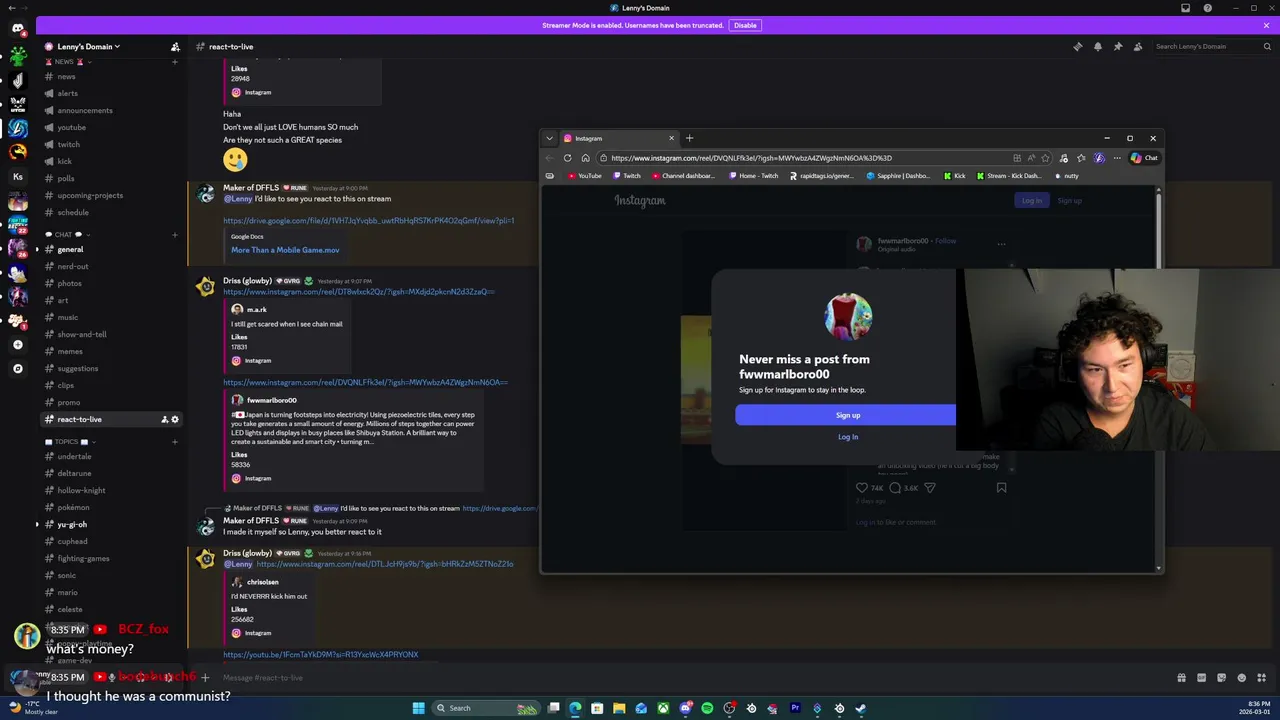Open the Ks server icon
This screenshot has width=1280, height=720.
pos(17,176)
